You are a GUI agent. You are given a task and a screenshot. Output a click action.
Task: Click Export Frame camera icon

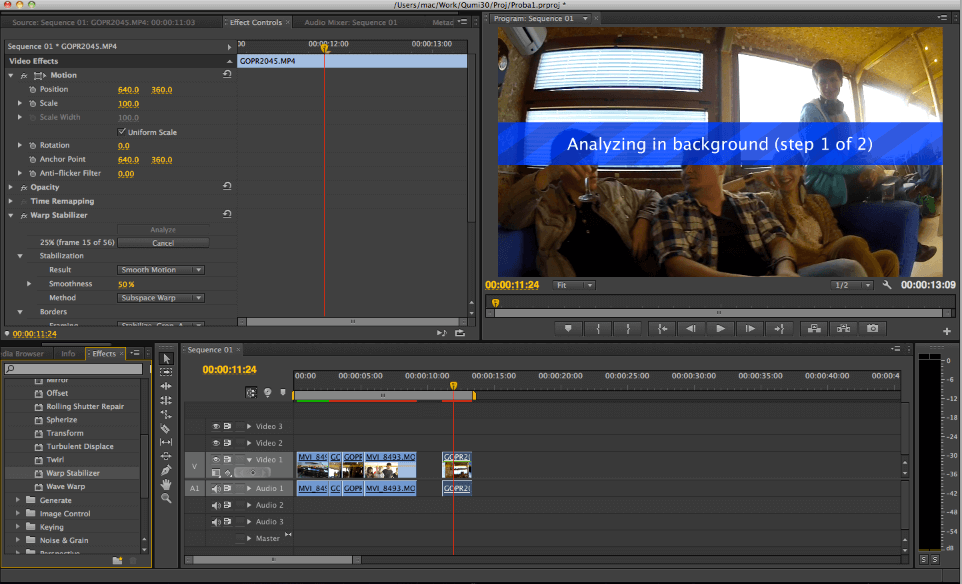click(x=872, y=329)
